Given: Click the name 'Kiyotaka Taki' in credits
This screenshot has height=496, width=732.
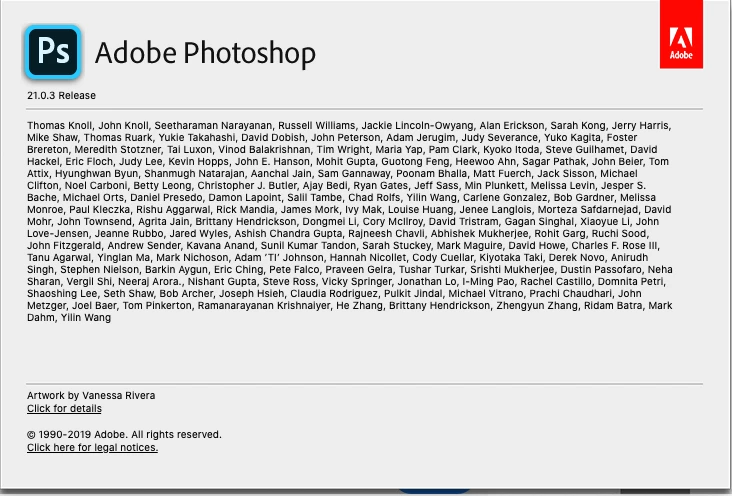Looking at the screenshot, I should 511,258.
